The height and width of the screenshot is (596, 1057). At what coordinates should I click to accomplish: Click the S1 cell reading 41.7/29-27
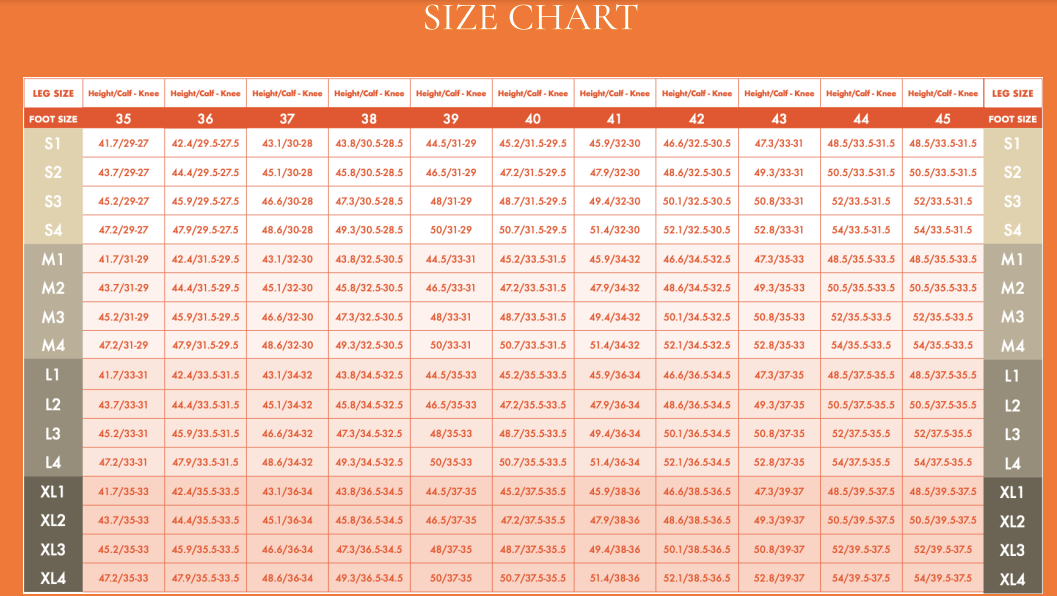pos(123,144)
